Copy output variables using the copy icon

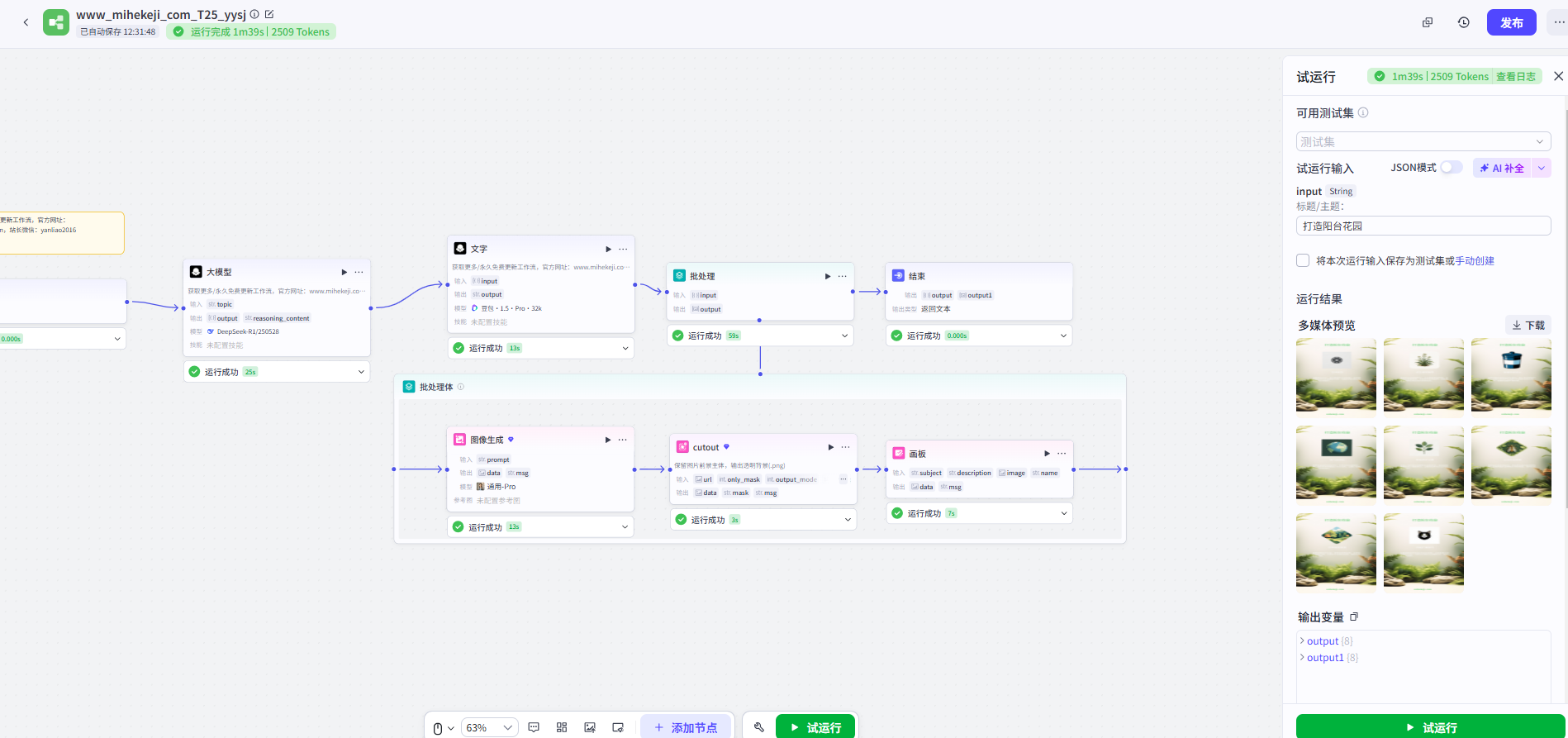click(1354, 617)
